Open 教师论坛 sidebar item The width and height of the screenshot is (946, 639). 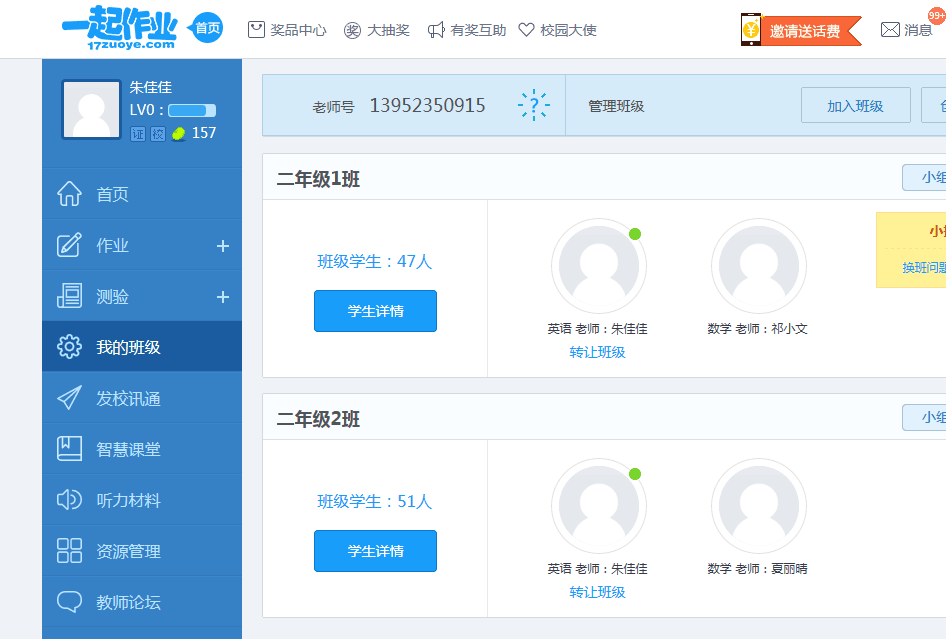(142, 602)
